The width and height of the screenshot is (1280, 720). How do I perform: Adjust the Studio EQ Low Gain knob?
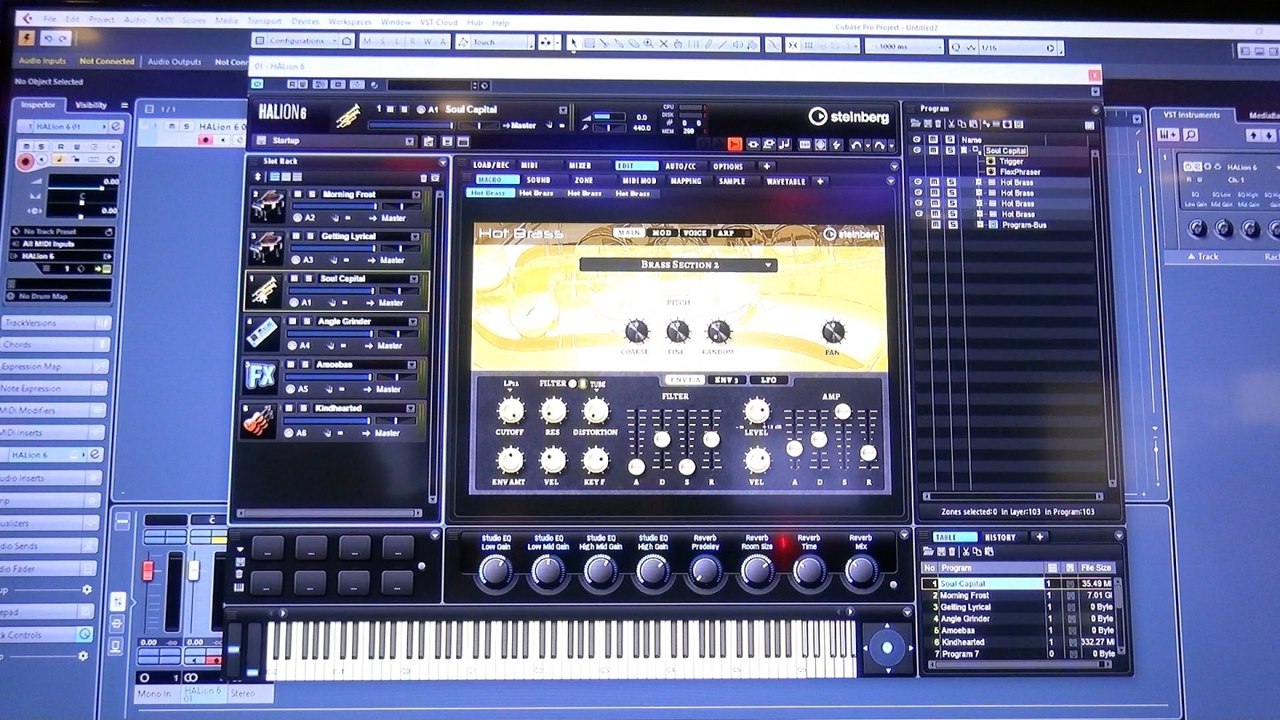coord(496,571)
